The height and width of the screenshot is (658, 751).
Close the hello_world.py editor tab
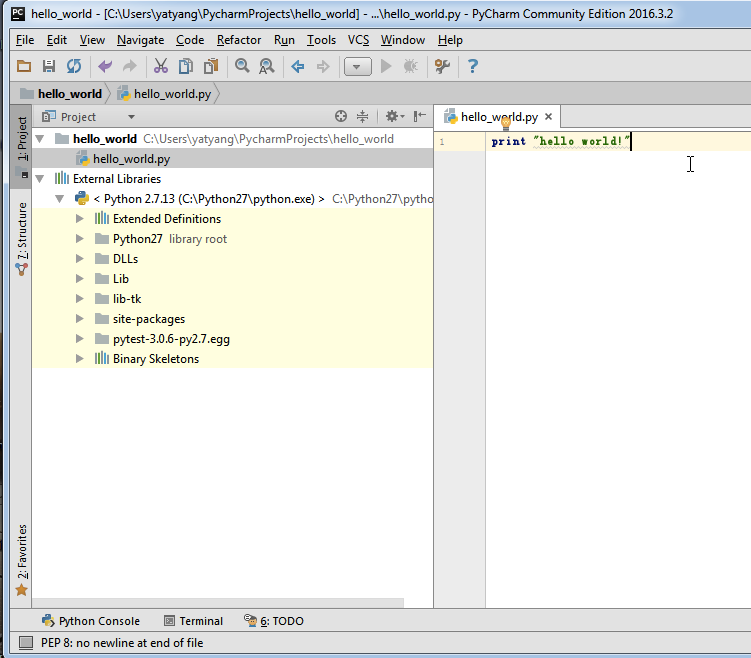point(548,116)
